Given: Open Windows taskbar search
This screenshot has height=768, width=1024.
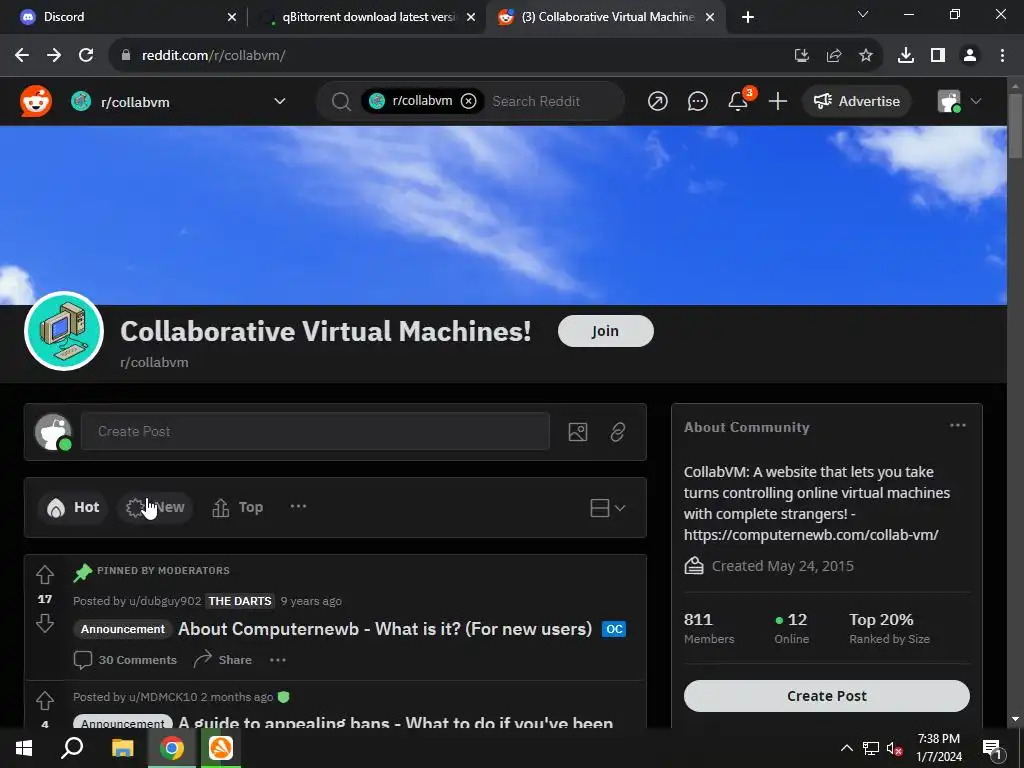Looking at the screenshot, I should pos(72,748).
